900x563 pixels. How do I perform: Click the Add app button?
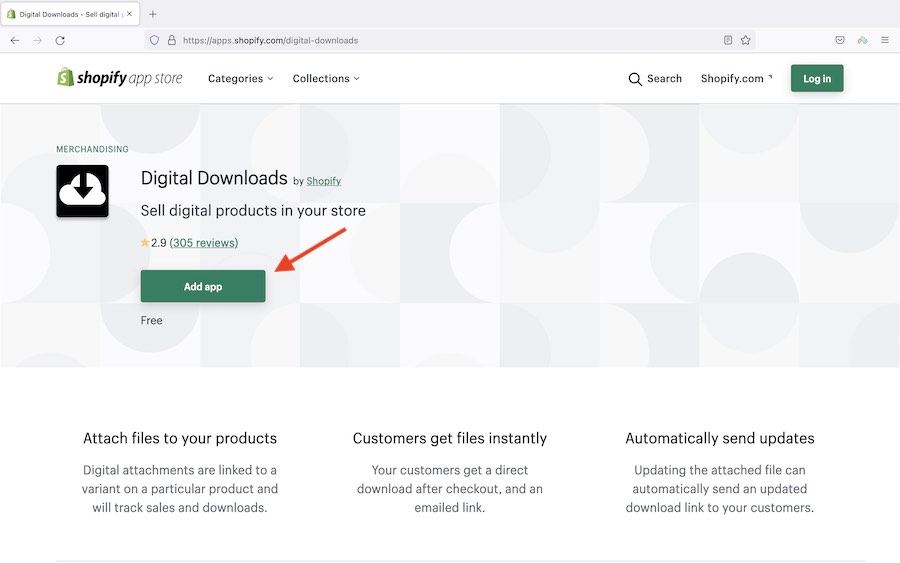pos(203,286)
